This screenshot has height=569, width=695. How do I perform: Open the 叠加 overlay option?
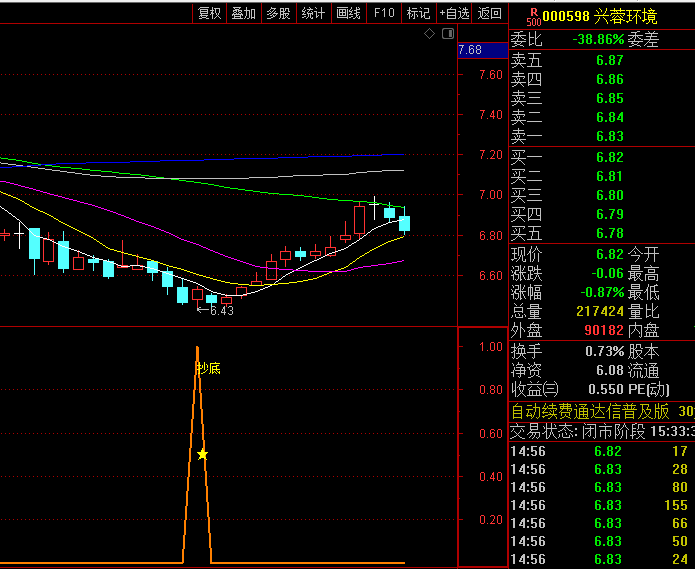coord(243,13)
